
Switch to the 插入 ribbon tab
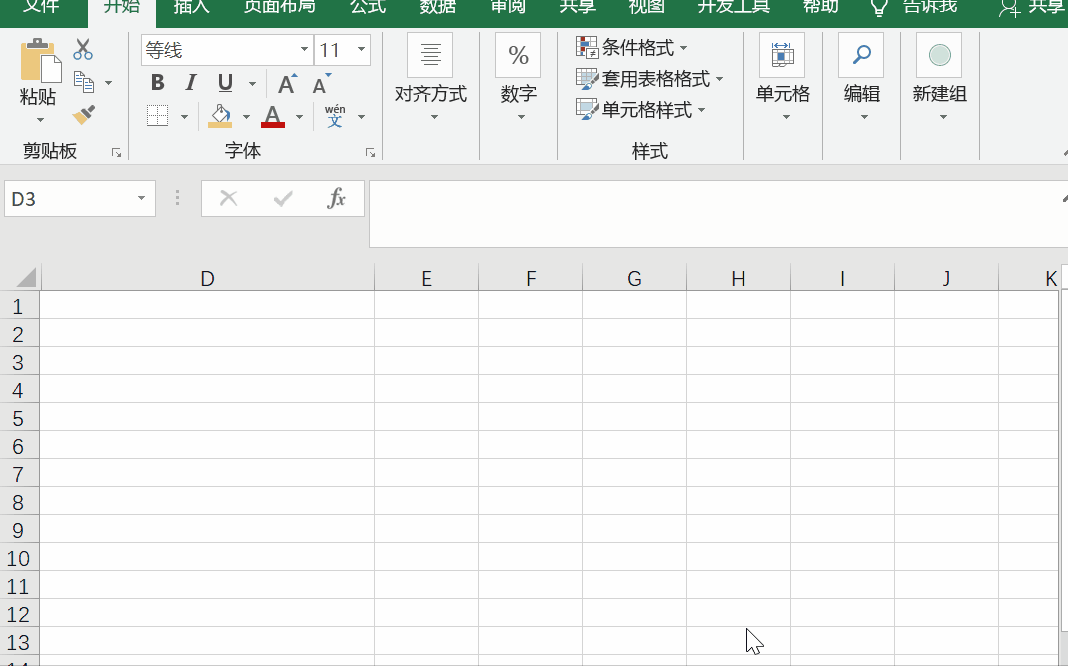[x=191, y=7]
